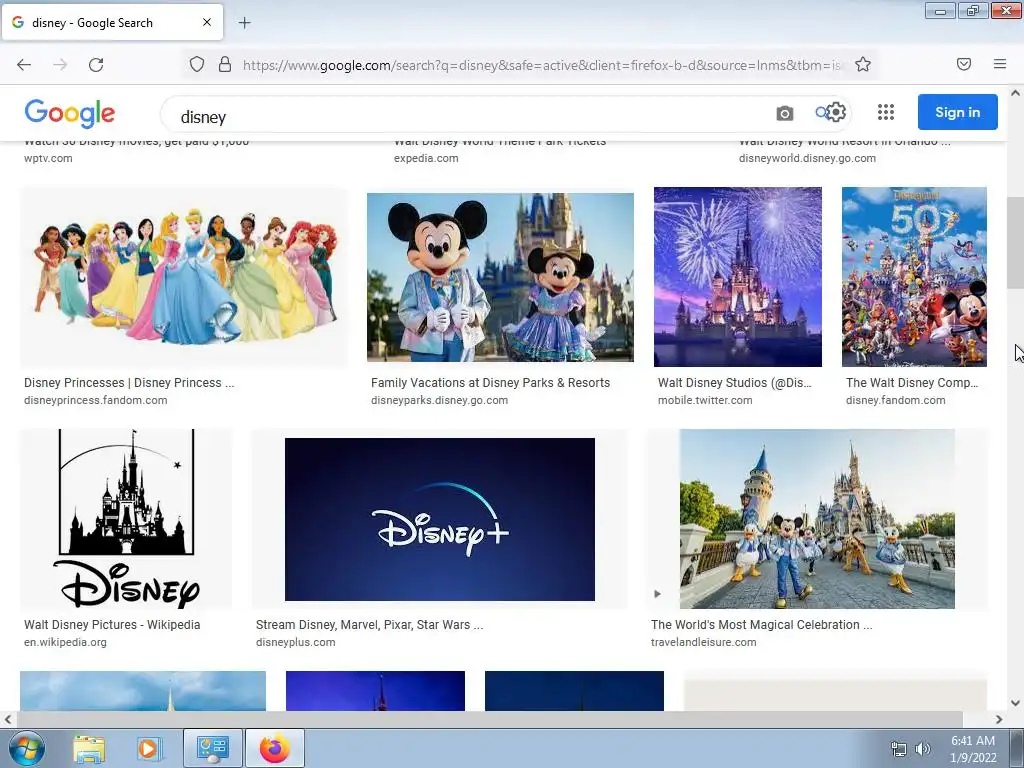Click 'Family Vacations at Disney Parks & Resorts'
Viewport: 1024px width, 768px height.
490,383
